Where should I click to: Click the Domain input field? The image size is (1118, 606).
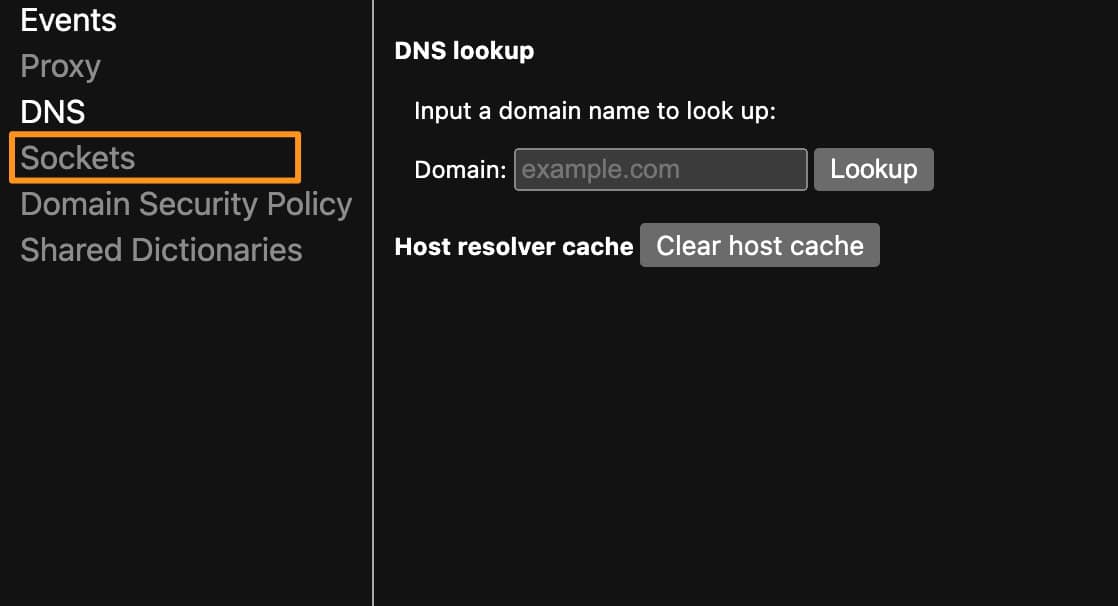tap(660, 170)
